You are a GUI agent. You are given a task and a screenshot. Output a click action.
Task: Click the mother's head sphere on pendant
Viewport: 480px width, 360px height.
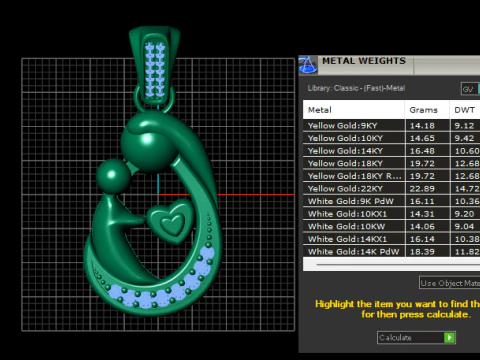click(149, 148)
